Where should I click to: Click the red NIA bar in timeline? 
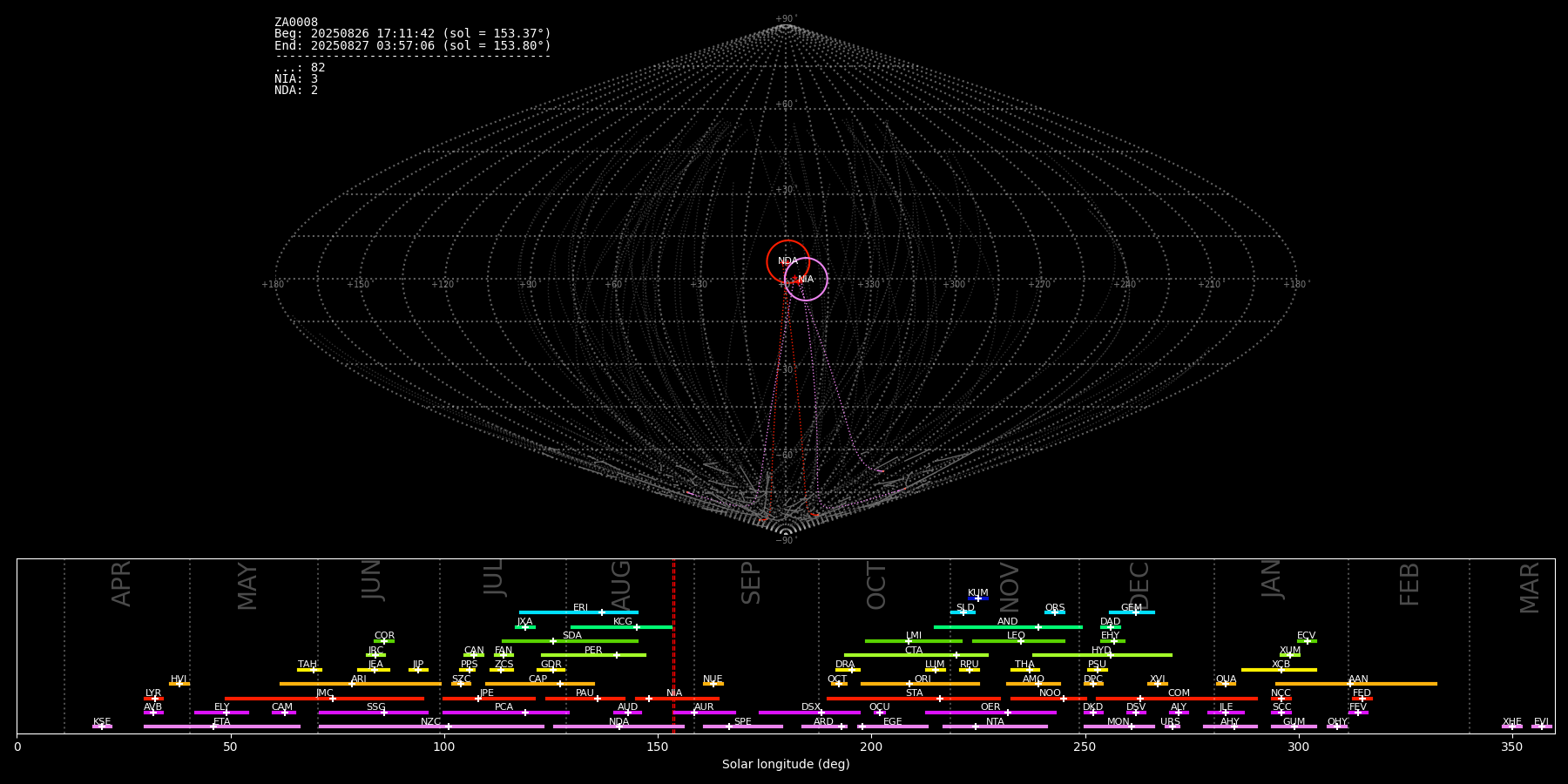tap(677, 699)
